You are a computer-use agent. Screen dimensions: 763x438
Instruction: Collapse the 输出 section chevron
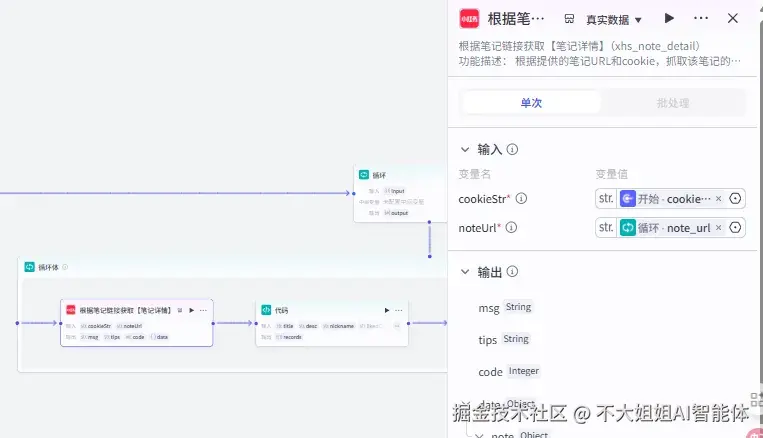[x=465, y=272]
